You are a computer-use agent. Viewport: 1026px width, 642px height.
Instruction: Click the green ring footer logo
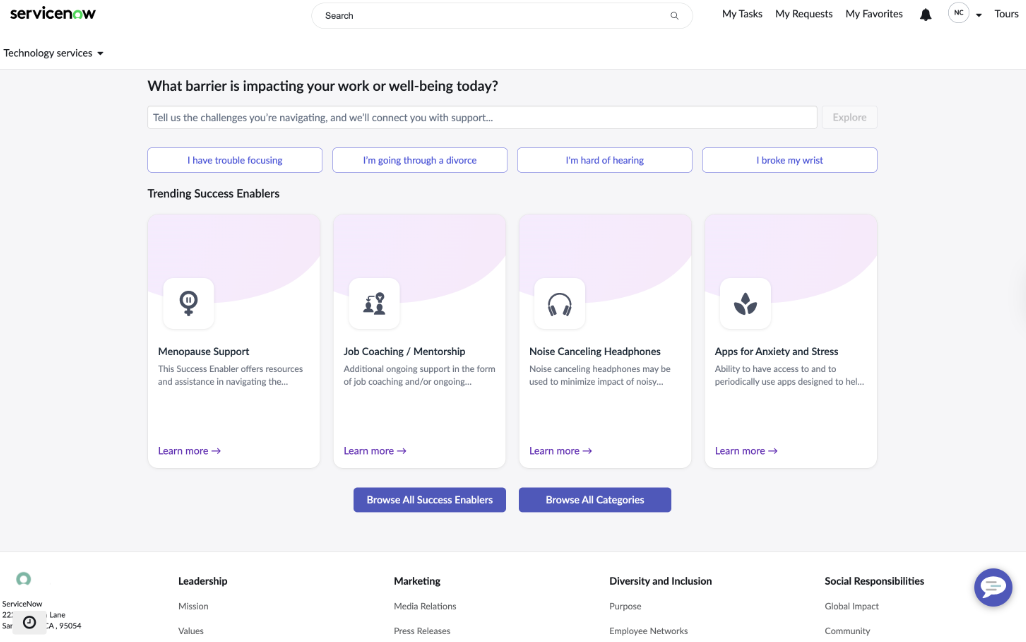tap(24, 579)
